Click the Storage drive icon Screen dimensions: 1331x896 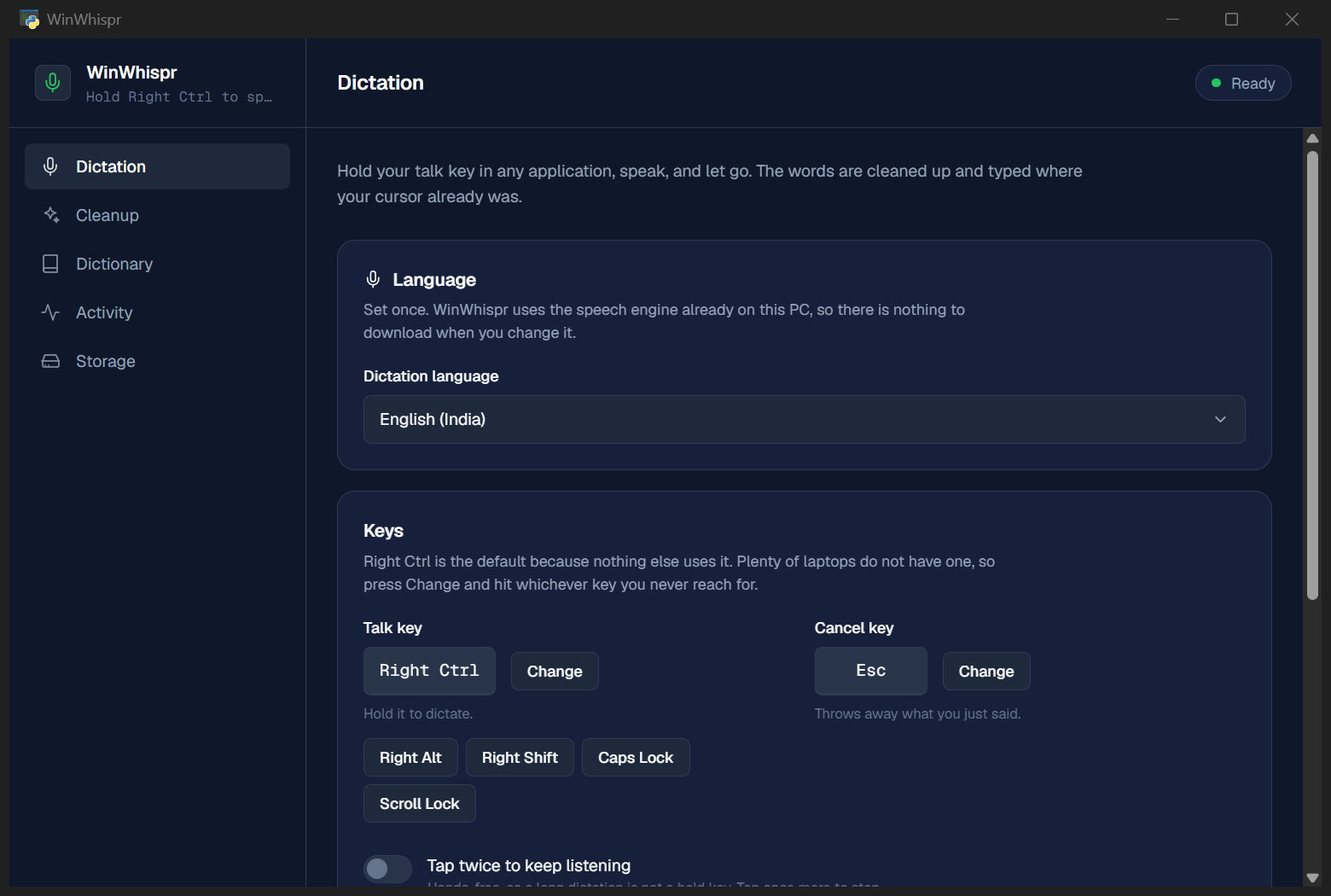point(50,361)
